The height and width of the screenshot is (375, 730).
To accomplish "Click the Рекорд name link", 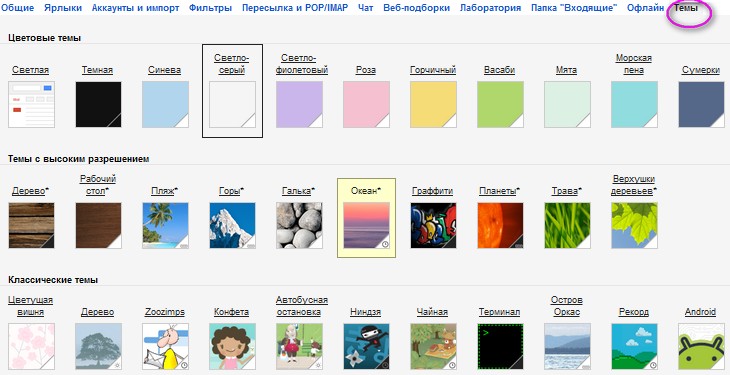I will (634, 312).
